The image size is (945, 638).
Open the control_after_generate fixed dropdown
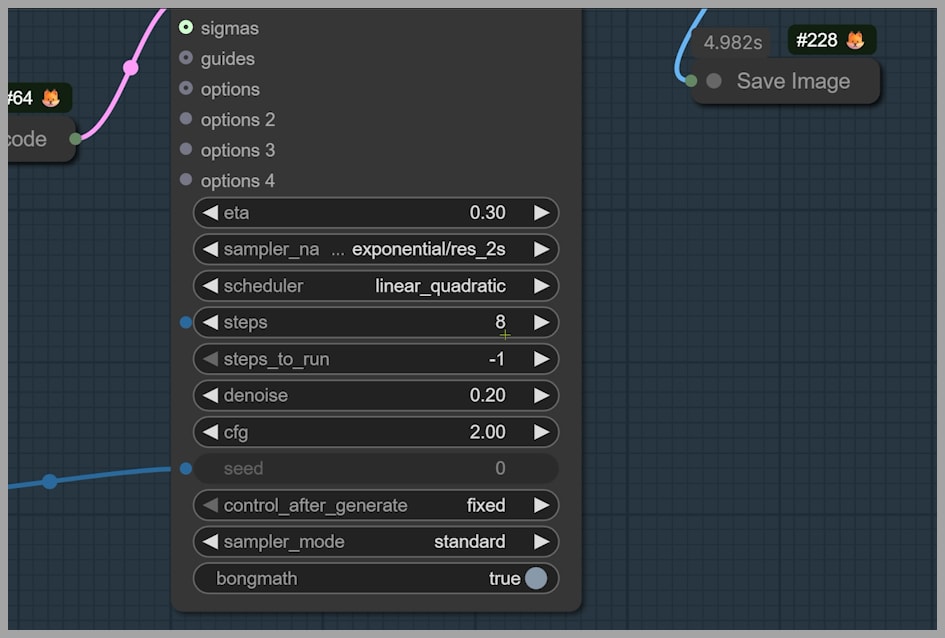coord(375,505)
